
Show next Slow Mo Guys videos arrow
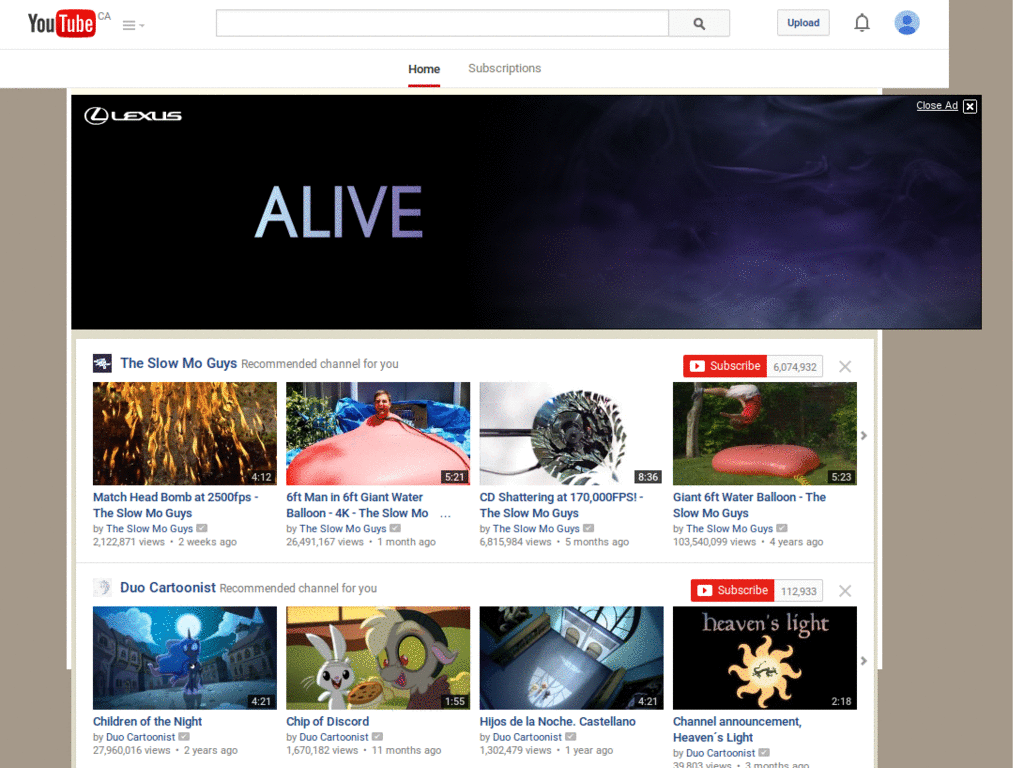[x=863, y=435]
